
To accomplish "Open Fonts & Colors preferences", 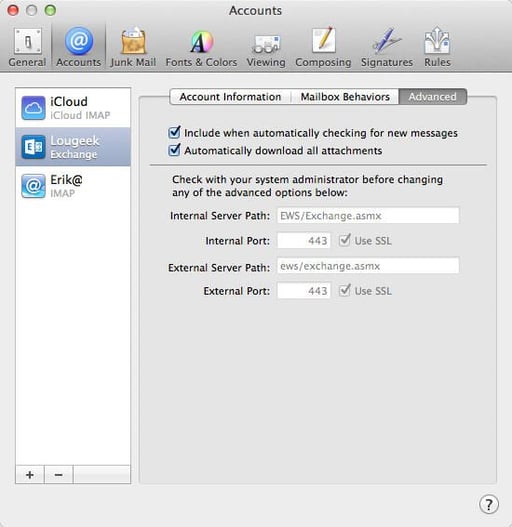I will coord(201,47).
